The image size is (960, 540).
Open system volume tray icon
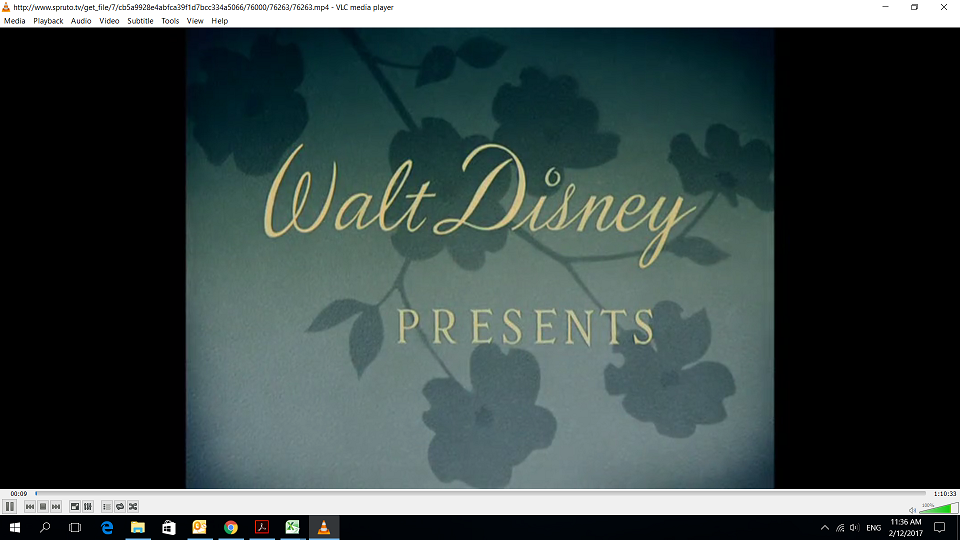click(x=854, y=527)
